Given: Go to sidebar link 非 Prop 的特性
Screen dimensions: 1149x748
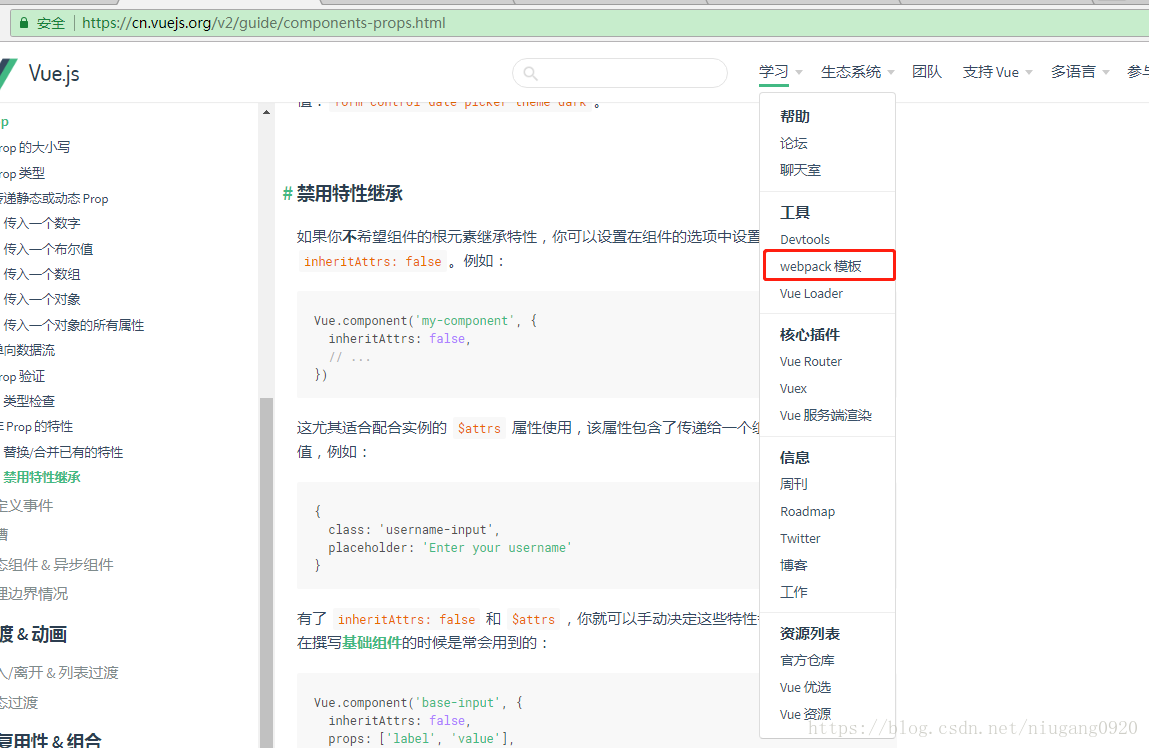Looking at the screenshot, I should tap(37, 426).
